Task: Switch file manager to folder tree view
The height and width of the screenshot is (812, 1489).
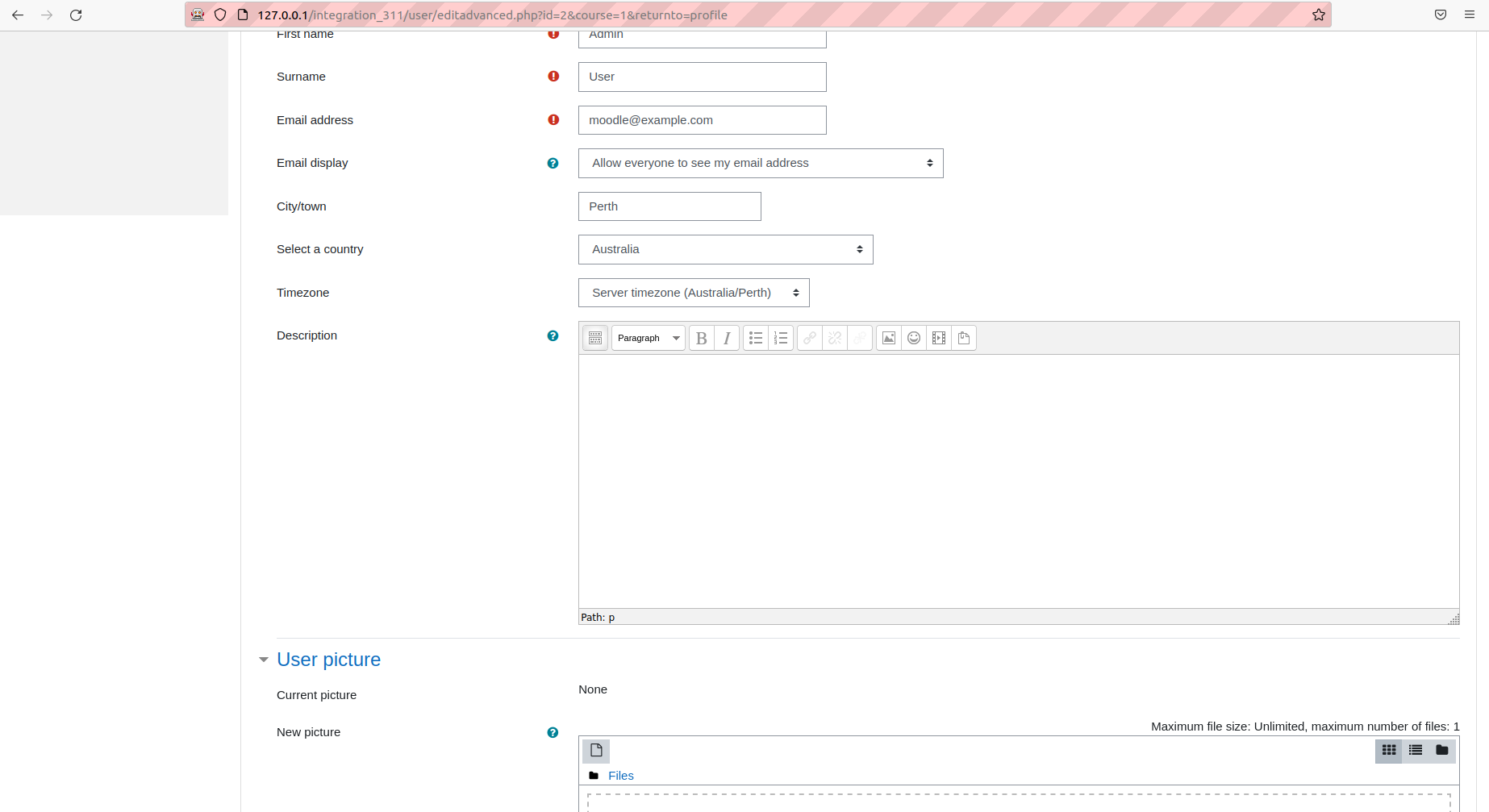Action: point(1442,751)
